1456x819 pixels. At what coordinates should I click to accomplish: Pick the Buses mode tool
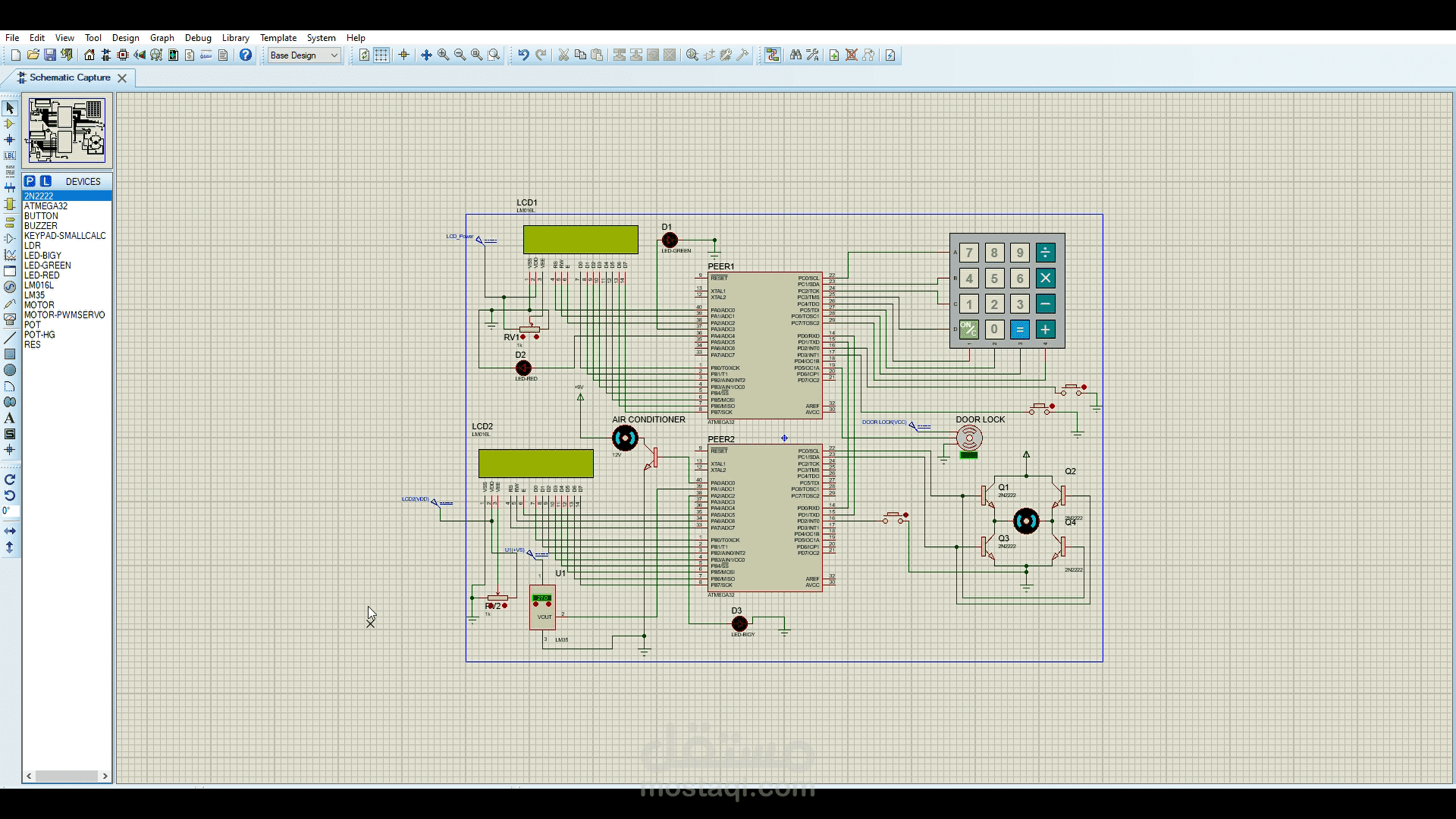coord(10,187)
